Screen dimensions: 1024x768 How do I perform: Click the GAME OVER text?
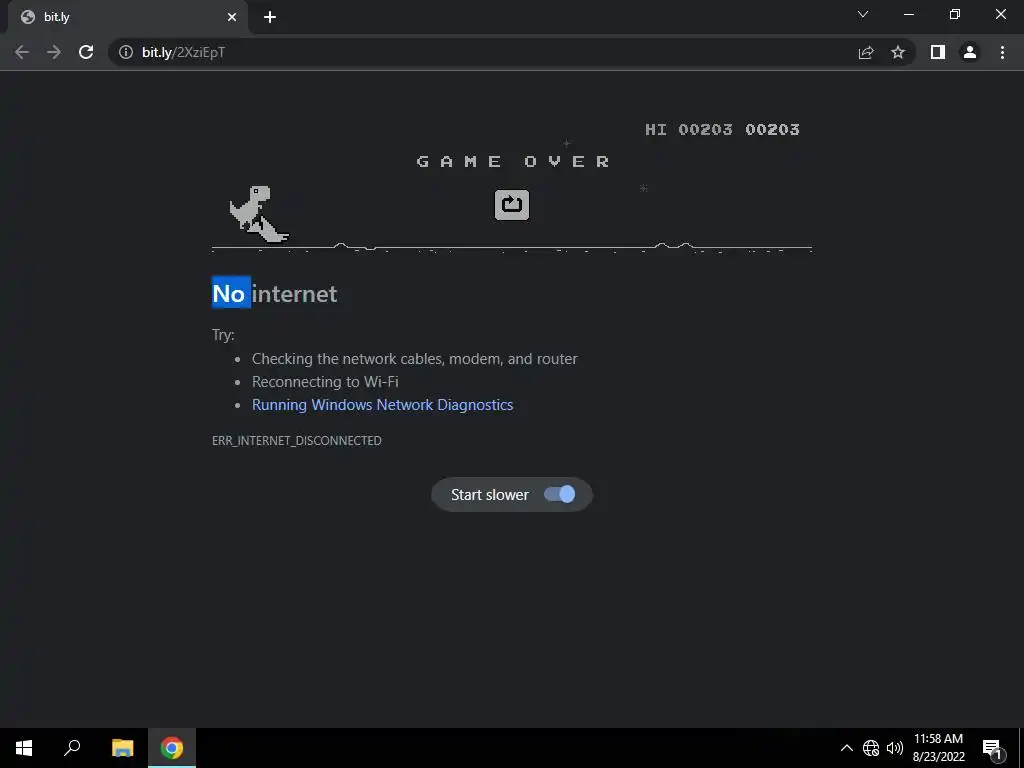coord(513,161)
